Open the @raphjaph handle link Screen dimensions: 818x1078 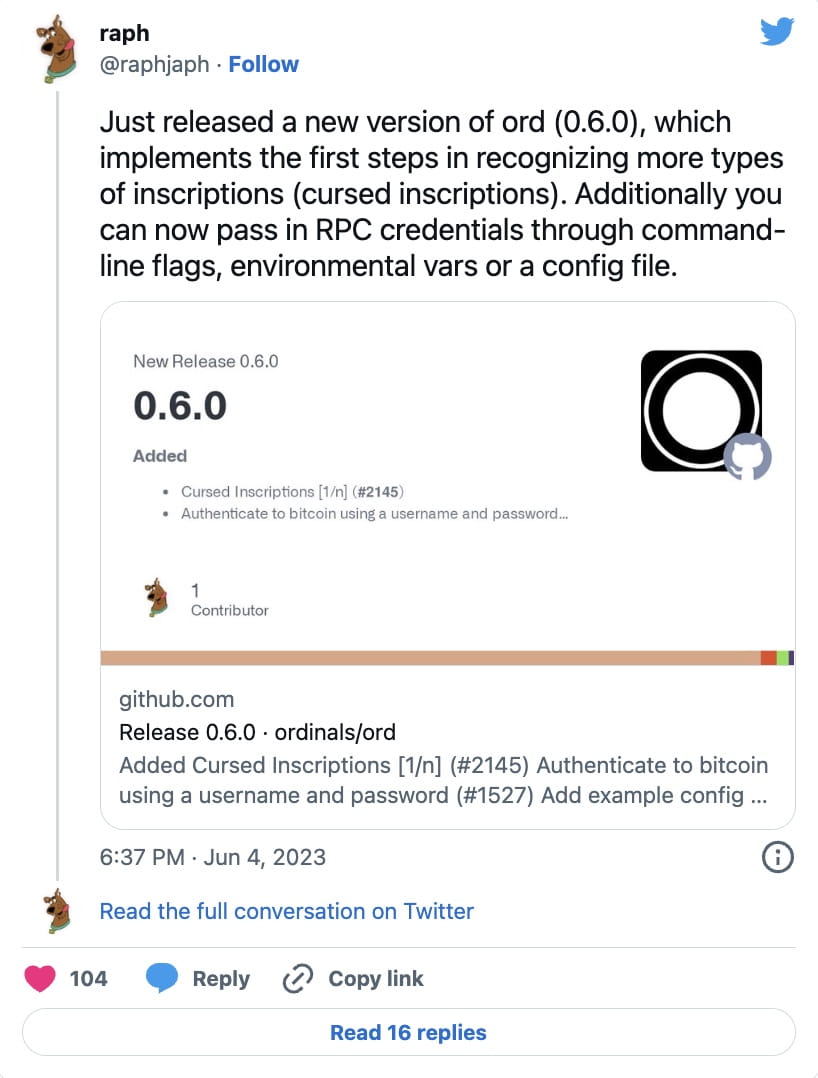click(155, 64)
